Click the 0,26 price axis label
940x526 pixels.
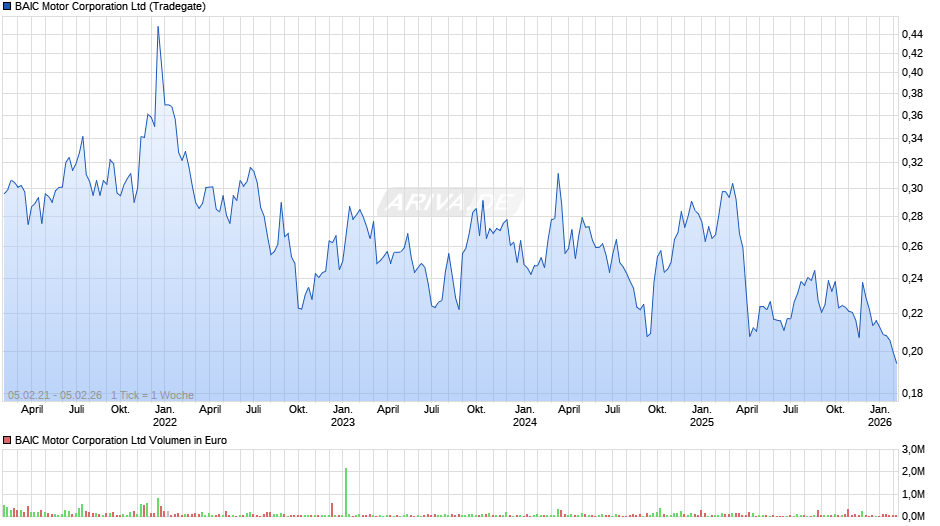point(912,246)
